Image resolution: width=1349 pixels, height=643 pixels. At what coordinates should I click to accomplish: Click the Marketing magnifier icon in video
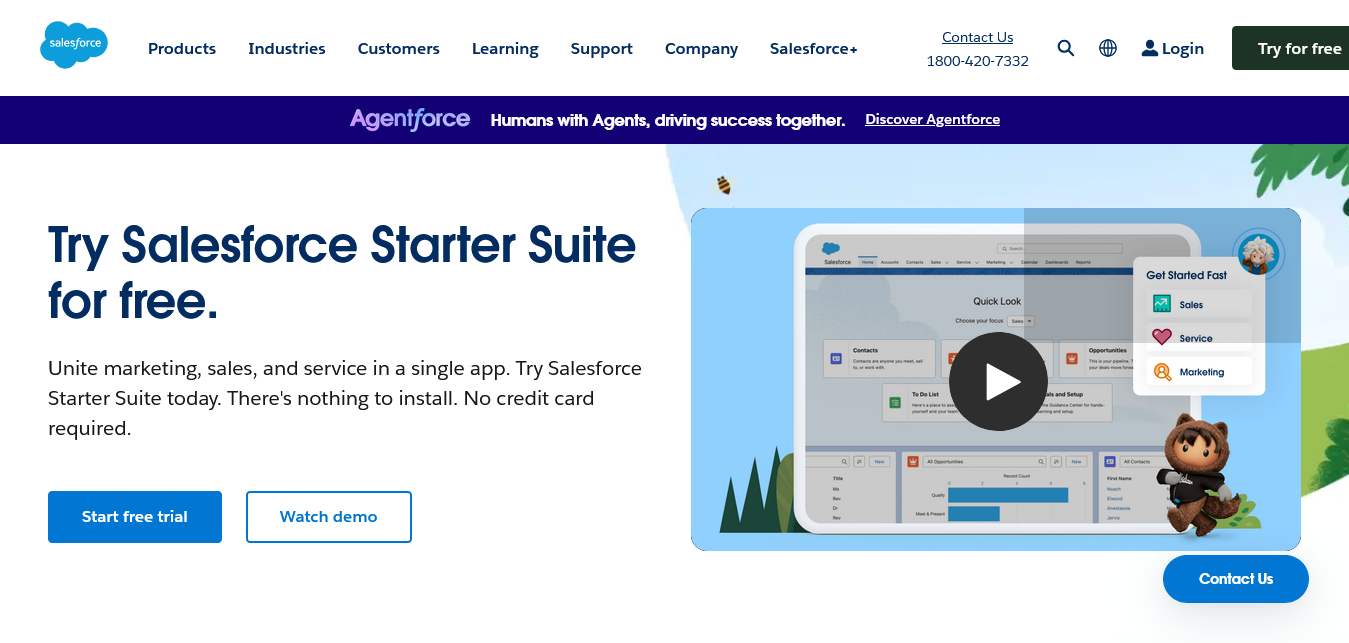pos(1162,372)
